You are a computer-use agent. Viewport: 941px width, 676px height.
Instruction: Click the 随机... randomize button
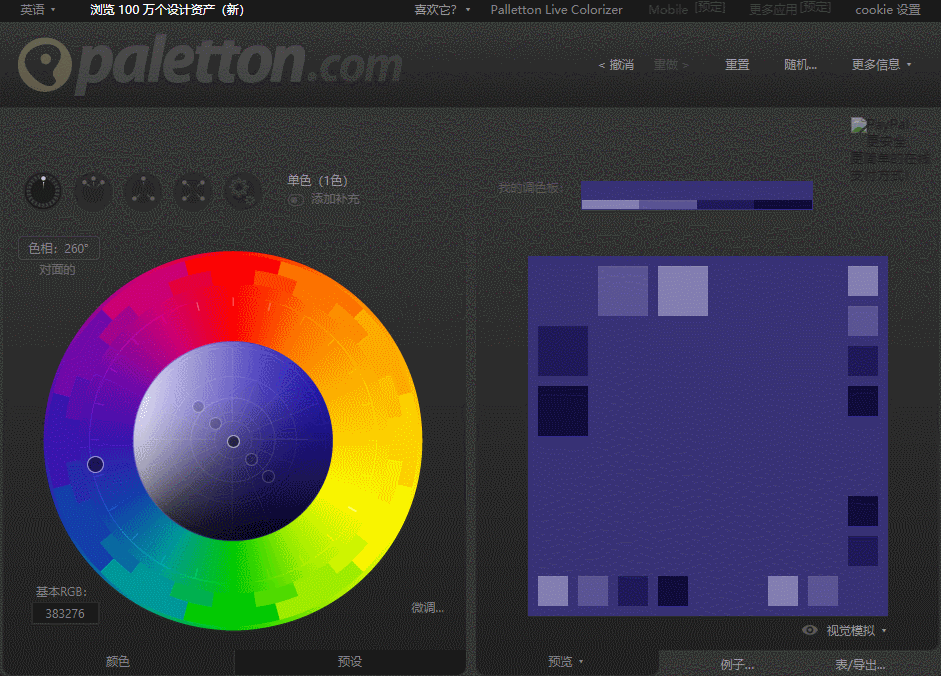[x=800, y=64]
